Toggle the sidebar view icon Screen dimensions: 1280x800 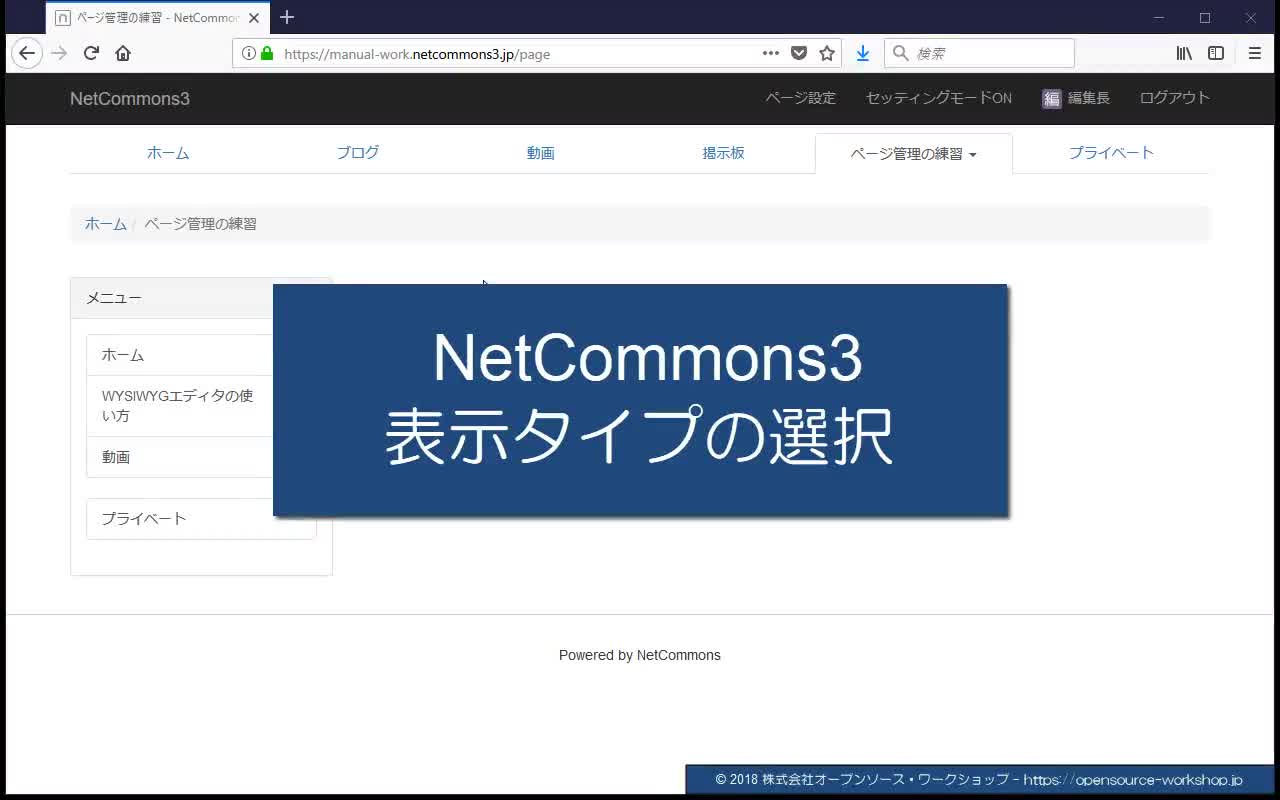point(1216,53)
